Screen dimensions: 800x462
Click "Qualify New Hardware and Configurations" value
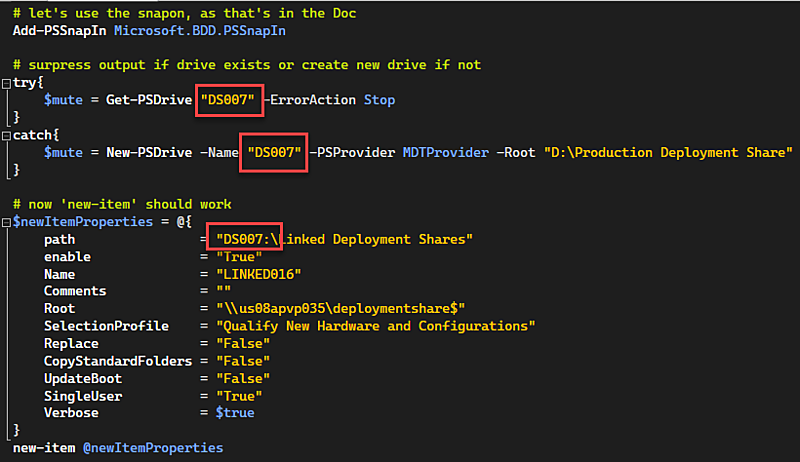point(376,326)
